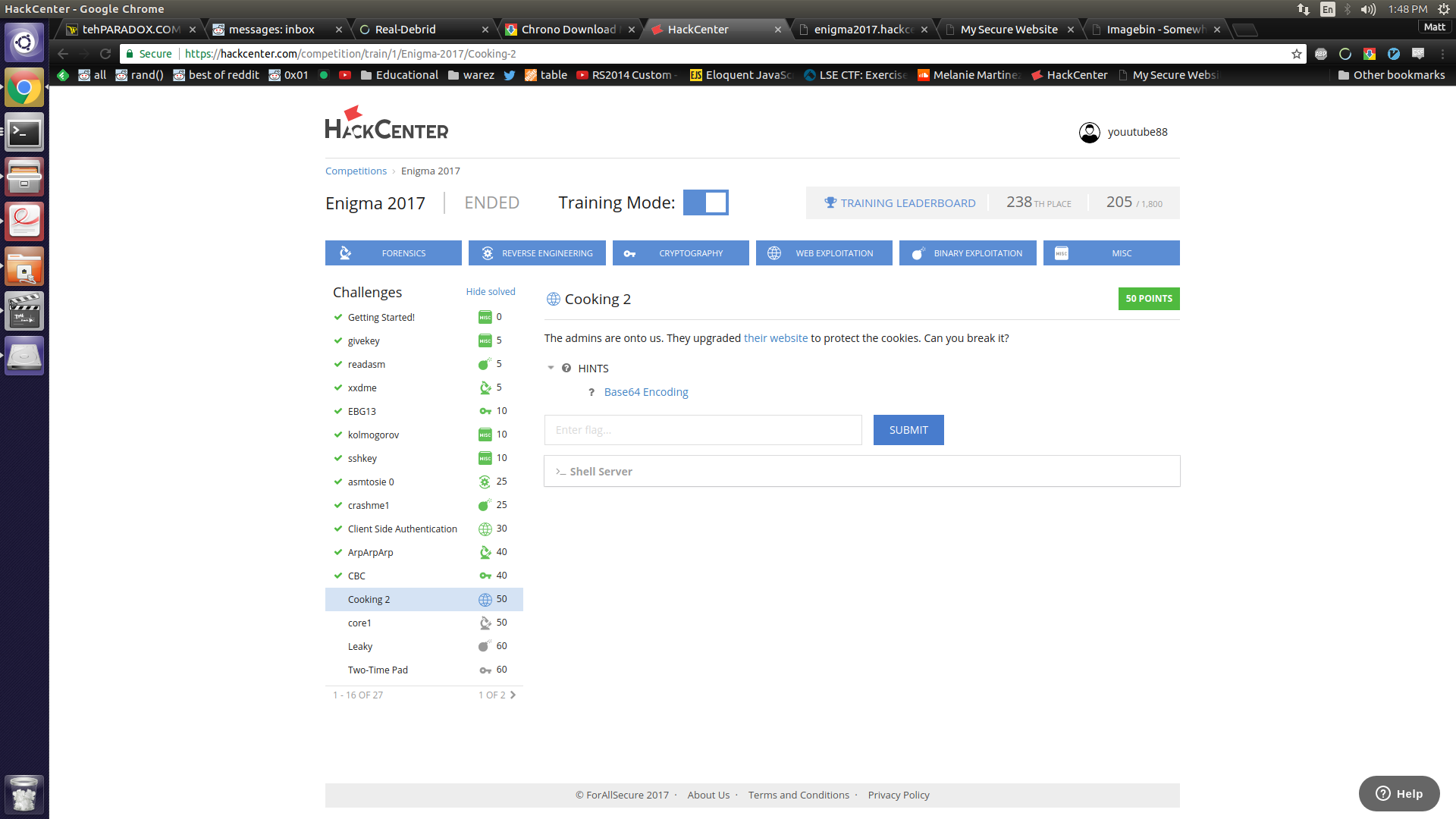Select the Binary Exploitation category tab
The image size is (1456, 819).
click(968, 253)
